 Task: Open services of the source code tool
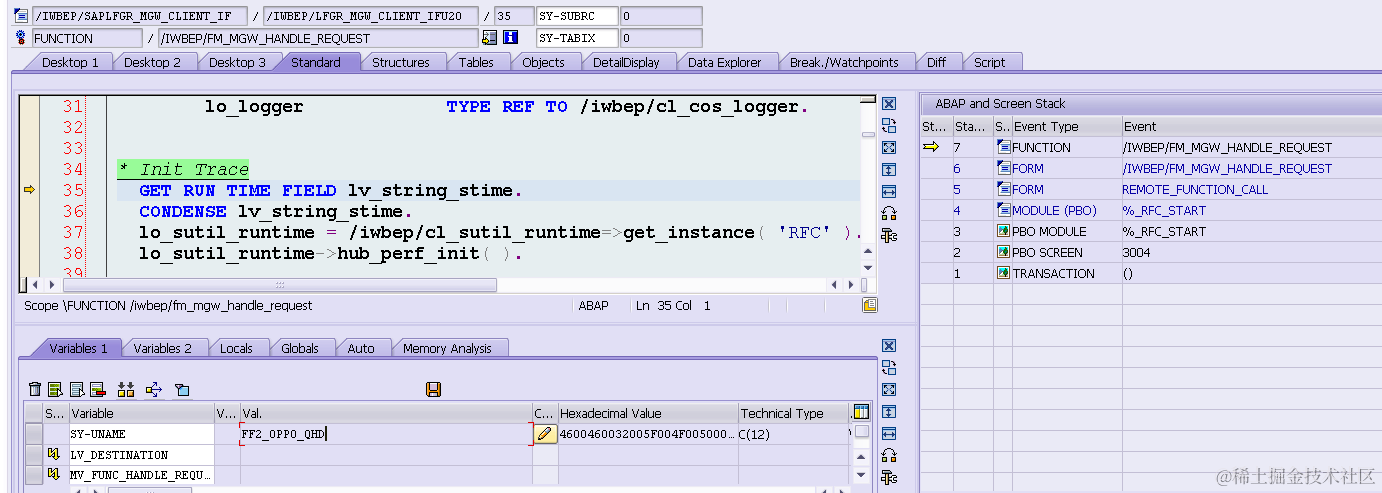click(888, 235)
